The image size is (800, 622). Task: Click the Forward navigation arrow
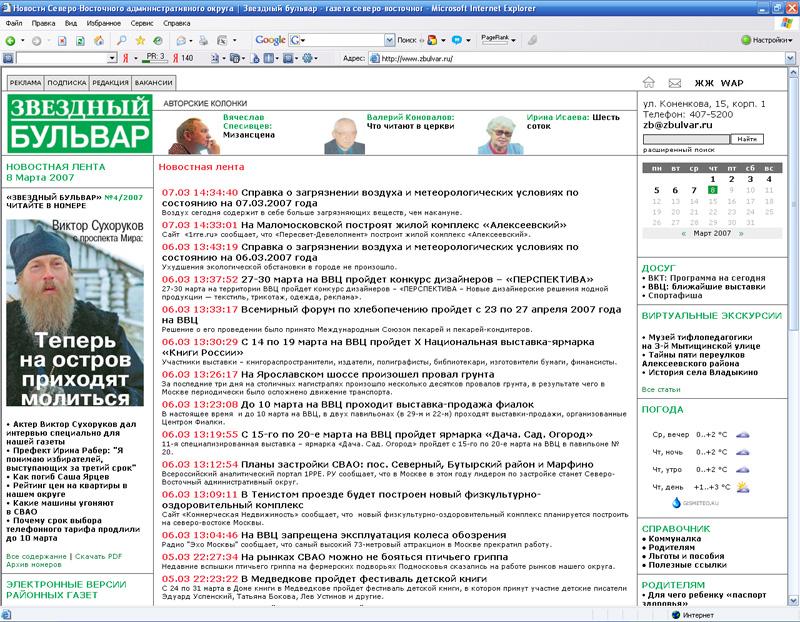[x=36, y=41]
